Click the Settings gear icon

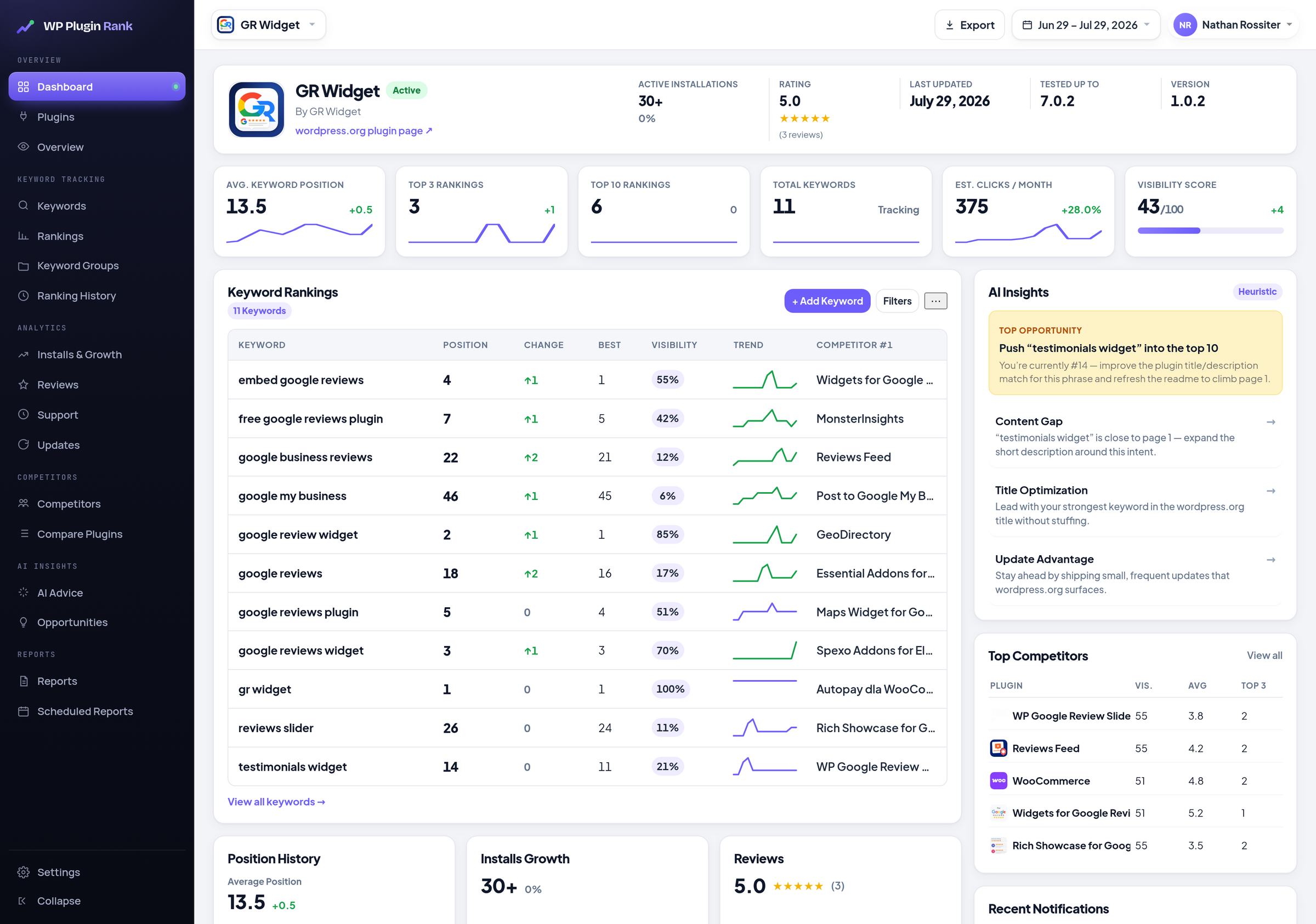coord(24,872)
